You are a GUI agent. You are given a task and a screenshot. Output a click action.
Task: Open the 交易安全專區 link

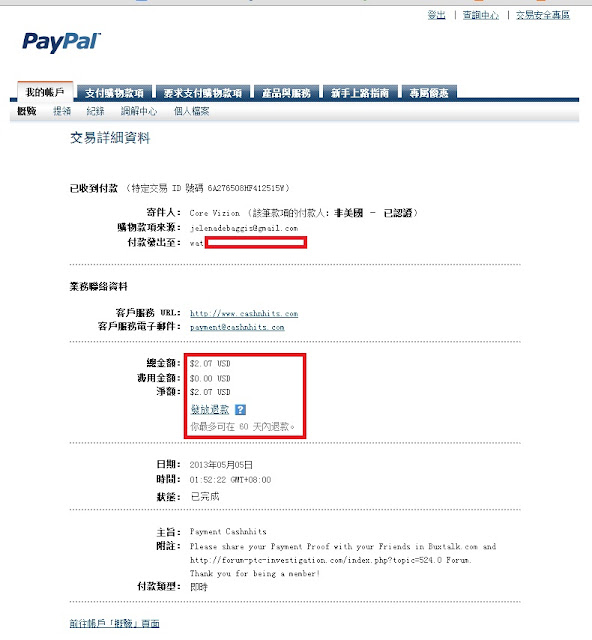click(x=543, y=15)
